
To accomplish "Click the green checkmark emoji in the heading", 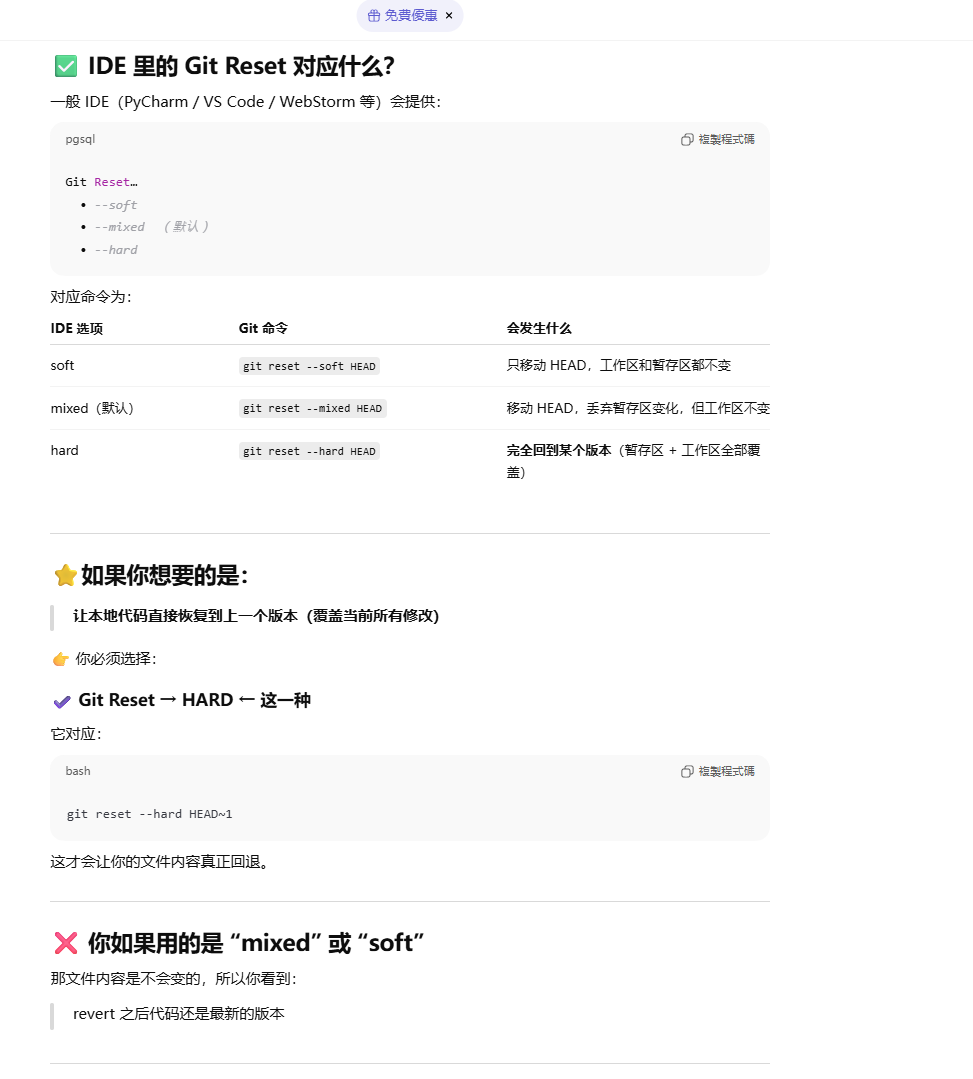I will coord(66,66).
